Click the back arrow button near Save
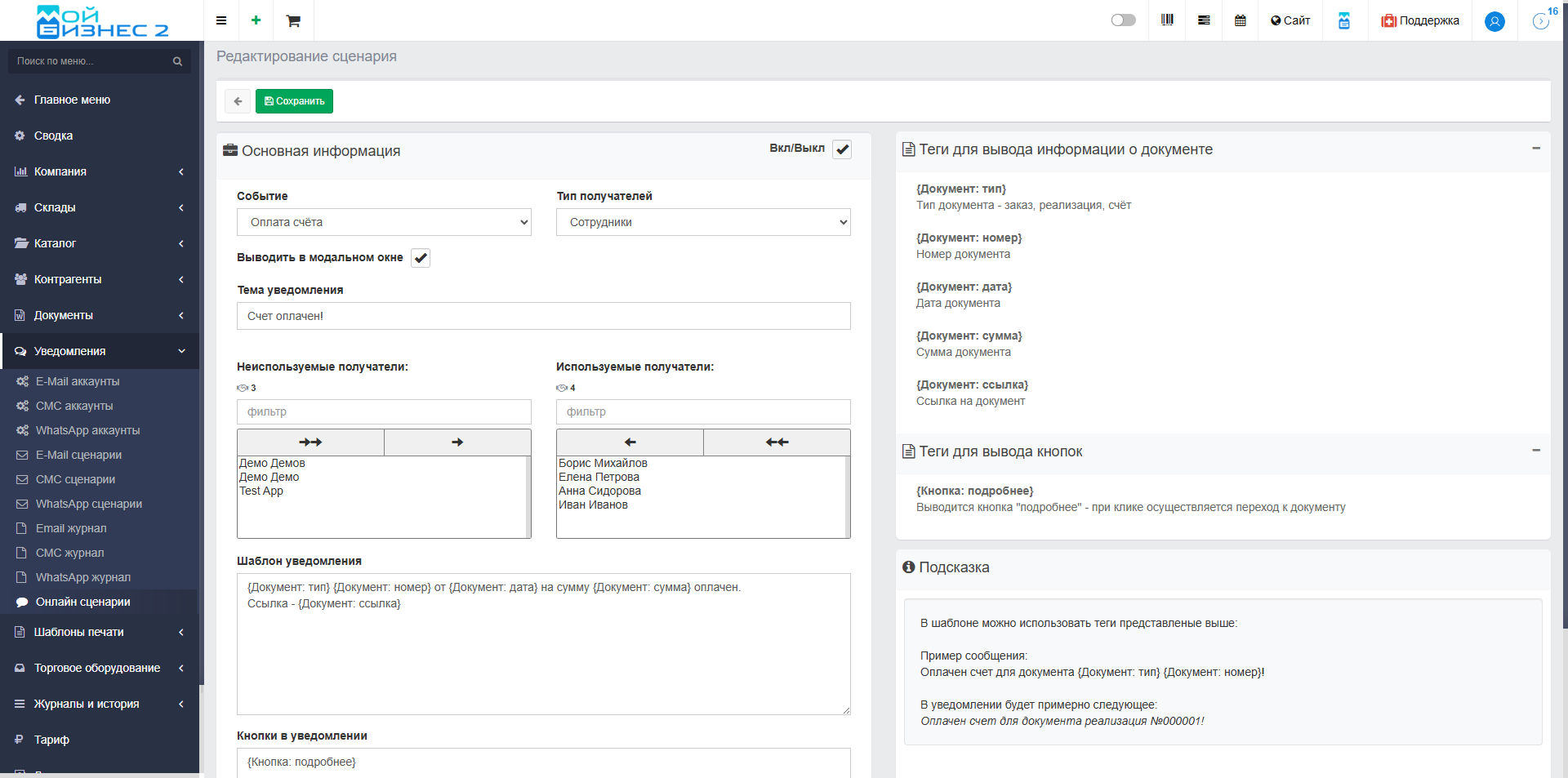Screen dimensions: 1568x778 pos(238,101)
